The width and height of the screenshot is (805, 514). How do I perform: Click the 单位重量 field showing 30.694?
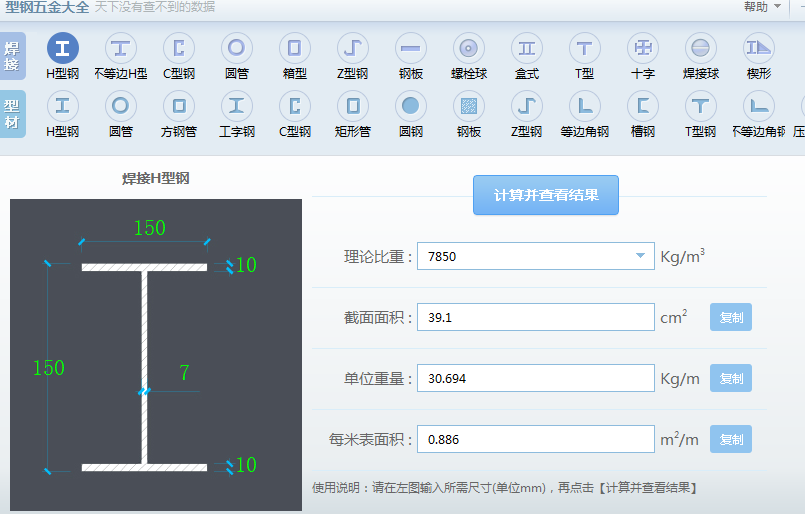(x=535, y=378)
